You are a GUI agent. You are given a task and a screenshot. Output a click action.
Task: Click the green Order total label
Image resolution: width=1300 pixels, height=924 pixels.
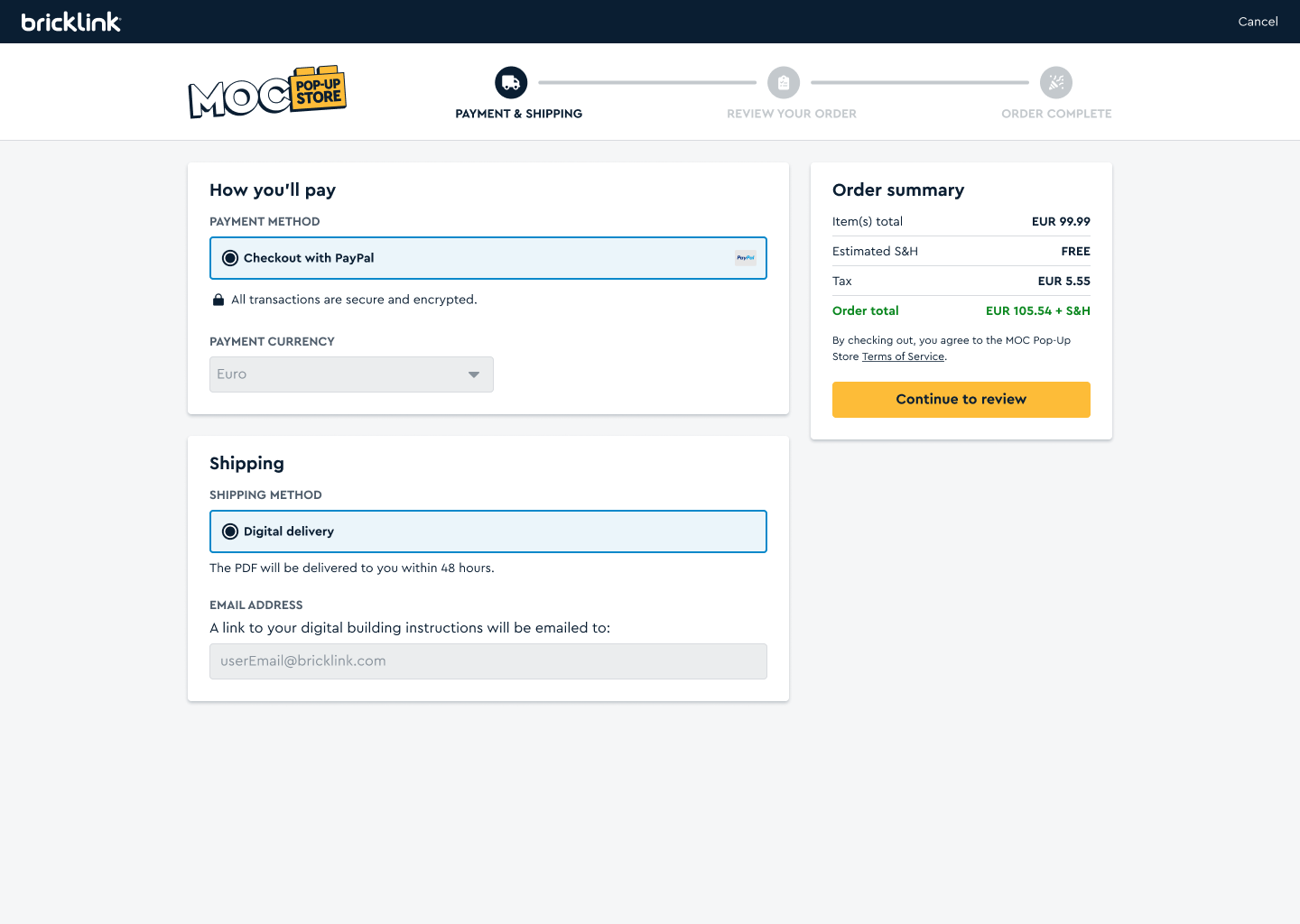866,310
